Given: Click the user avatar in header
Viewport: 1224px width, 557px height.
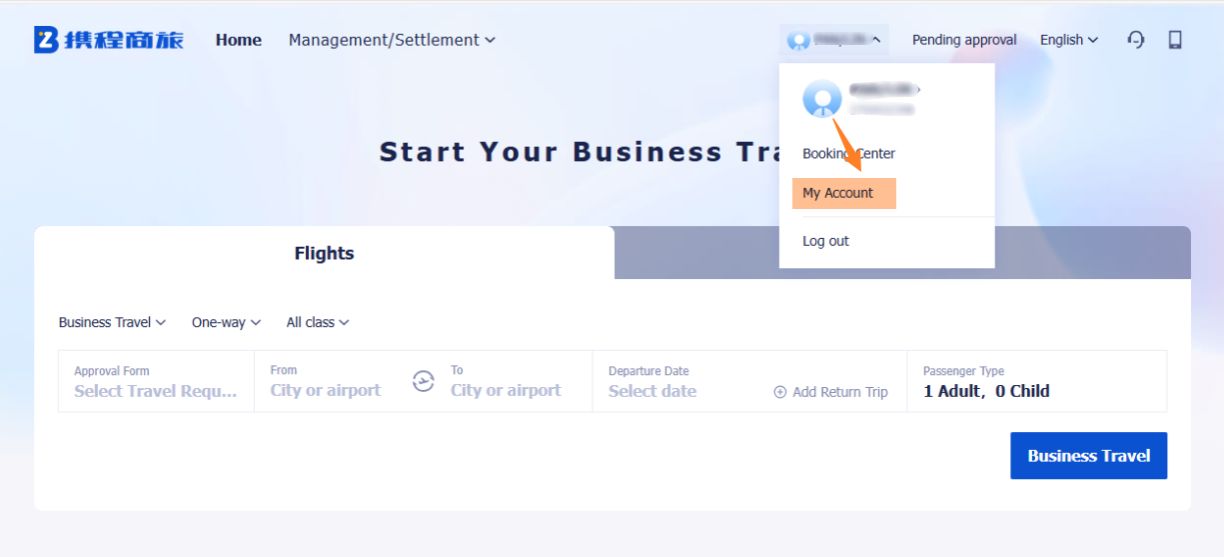Looking at the screenshot, I should pyautogui.click(x=798, y=40).
